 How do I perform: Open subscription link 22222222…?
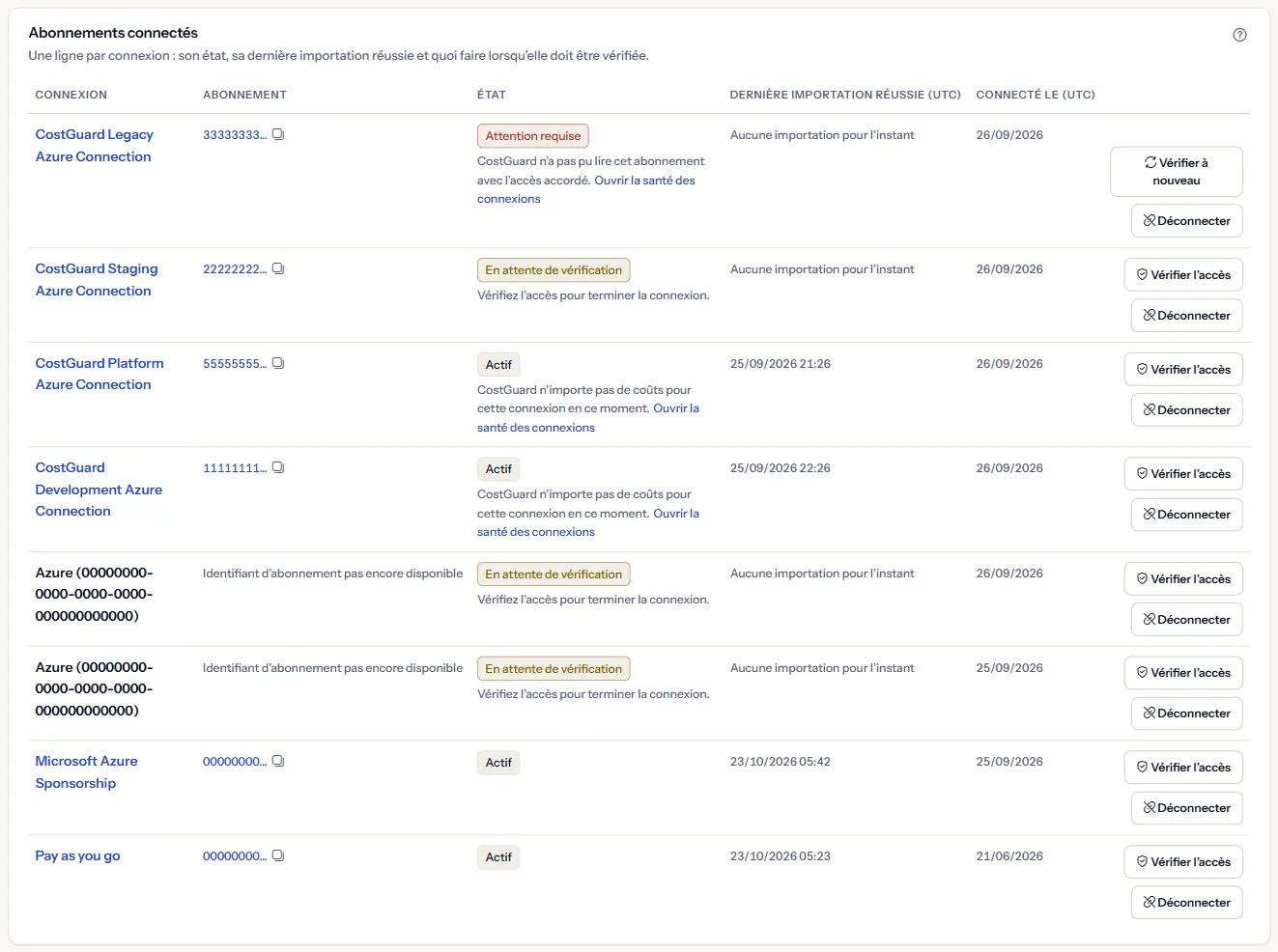click(x=235, y=268)
